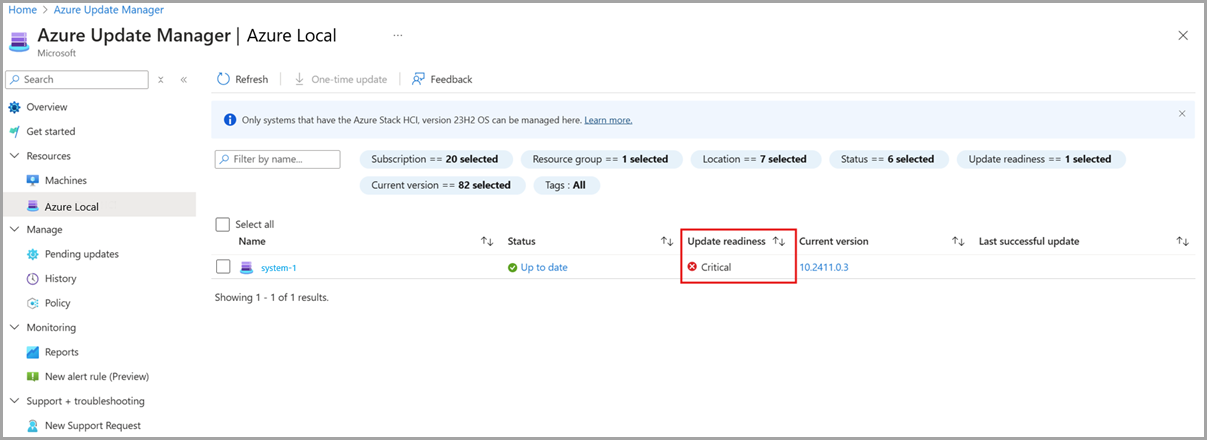Open Reports under Monitoring
Image resolution: width=1207 pixels, height=440 pixels.
tap(61, 352)
